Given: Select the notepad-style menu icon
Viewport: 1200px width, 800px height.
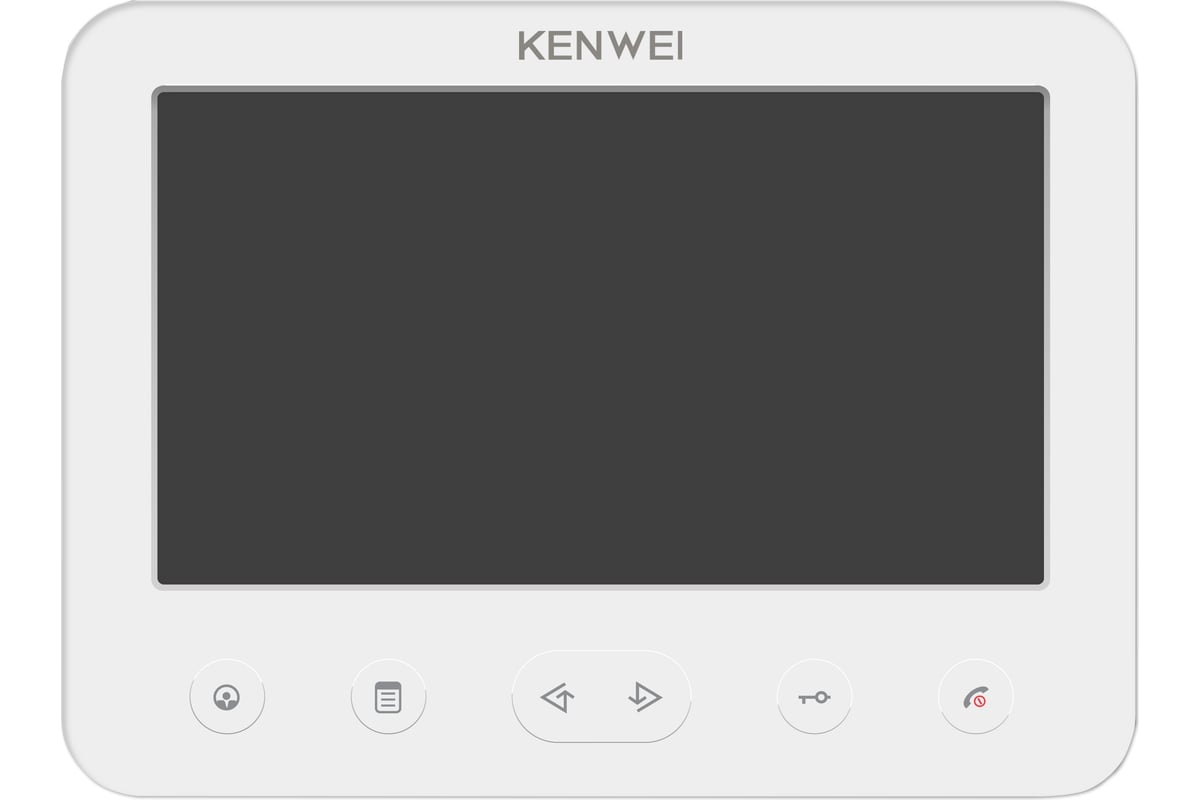Looking at the screenshot, I should [x=388, y=697].
